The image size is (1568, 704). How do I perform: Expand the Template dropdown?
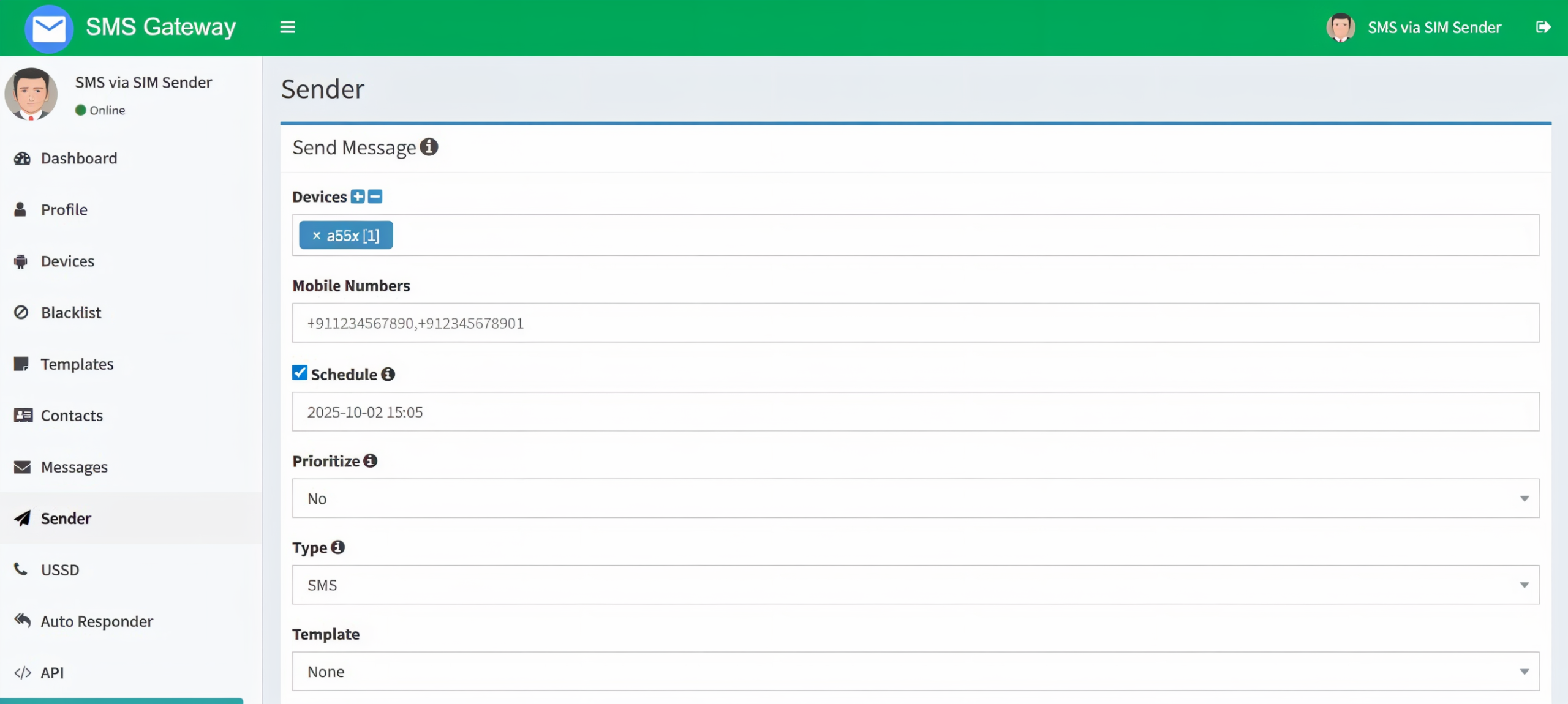click(915, 672)
